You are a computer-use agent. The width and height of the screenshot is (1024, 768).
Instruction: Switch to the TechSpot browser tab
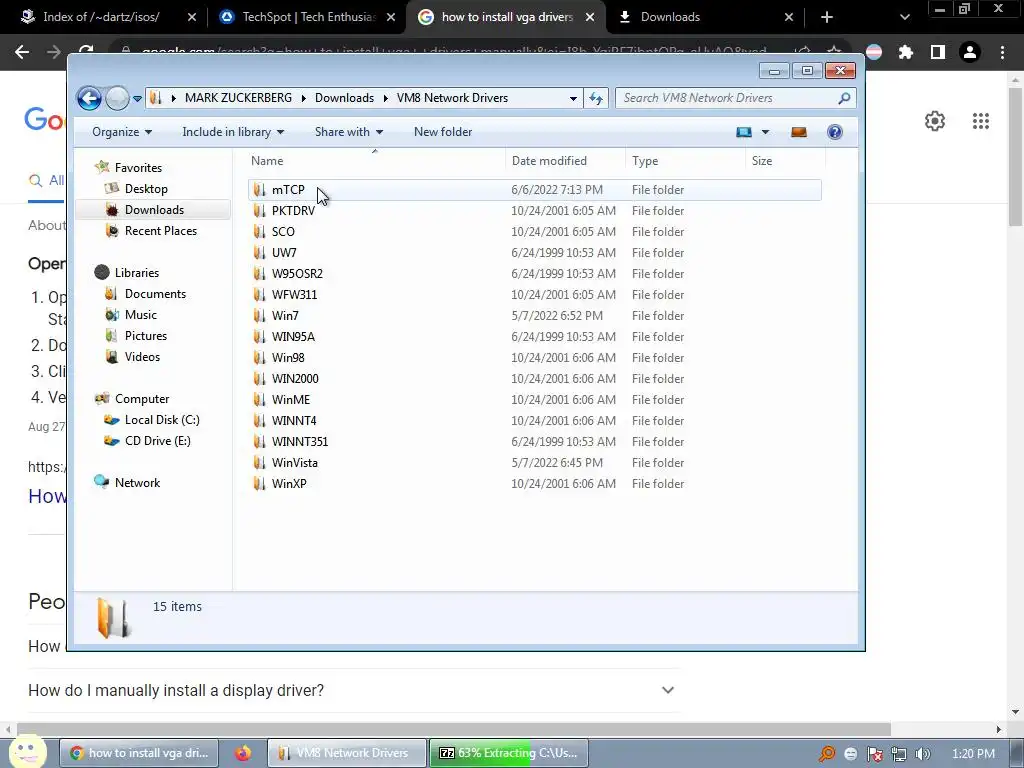pyautogui.click(x=307, y=17)
